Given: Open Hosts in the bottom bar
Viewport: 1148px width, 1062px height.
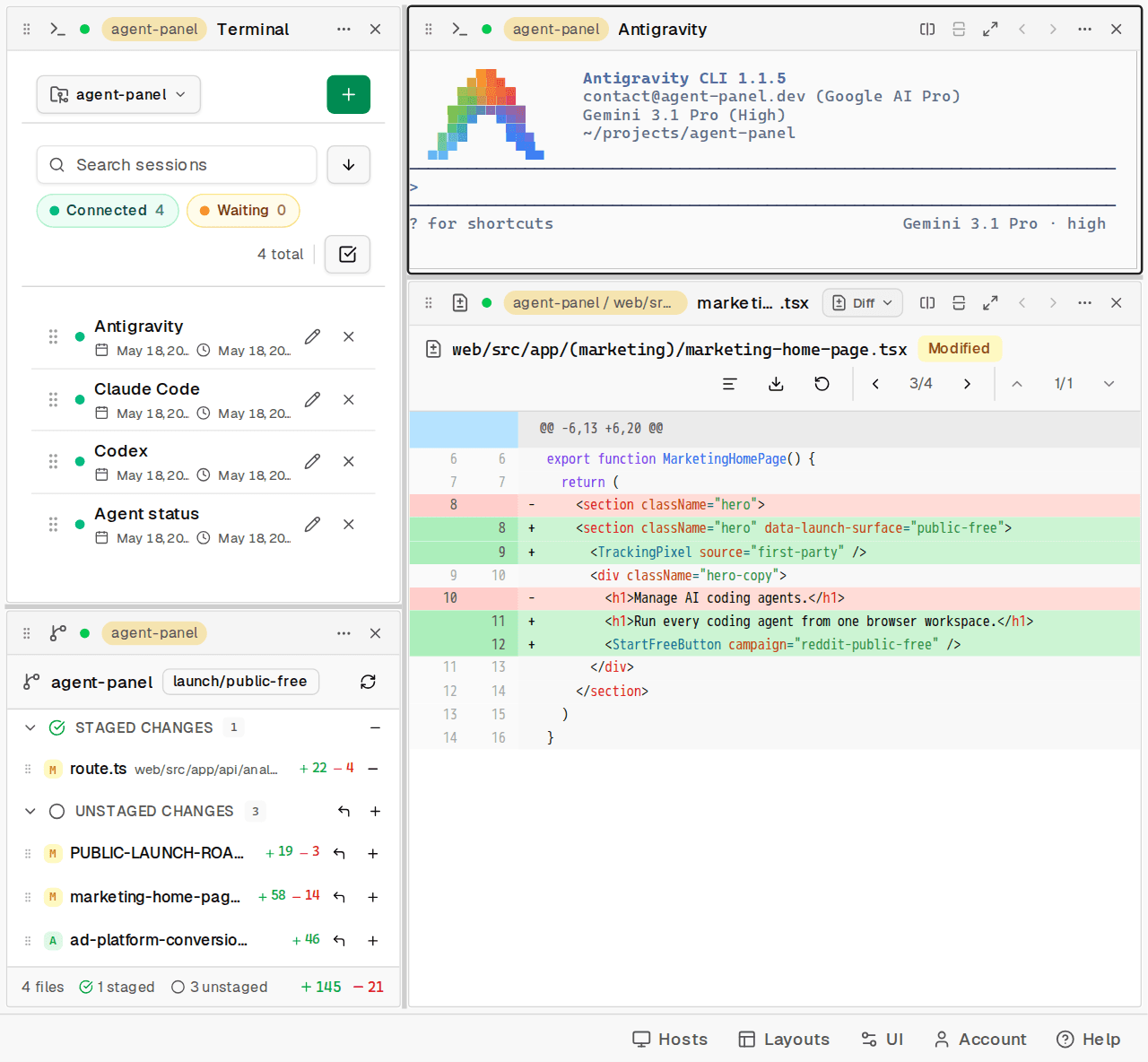Looking at the screenshot, I should click(670, 1040).
